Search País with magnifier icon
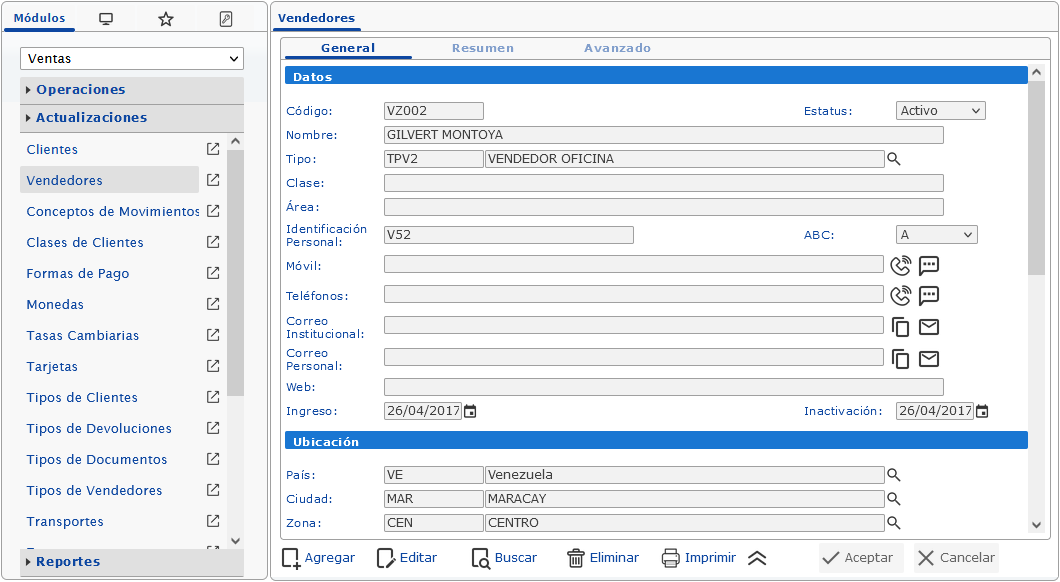Image resolution: width=1060 pixels, height=582 pixels. 894,475
